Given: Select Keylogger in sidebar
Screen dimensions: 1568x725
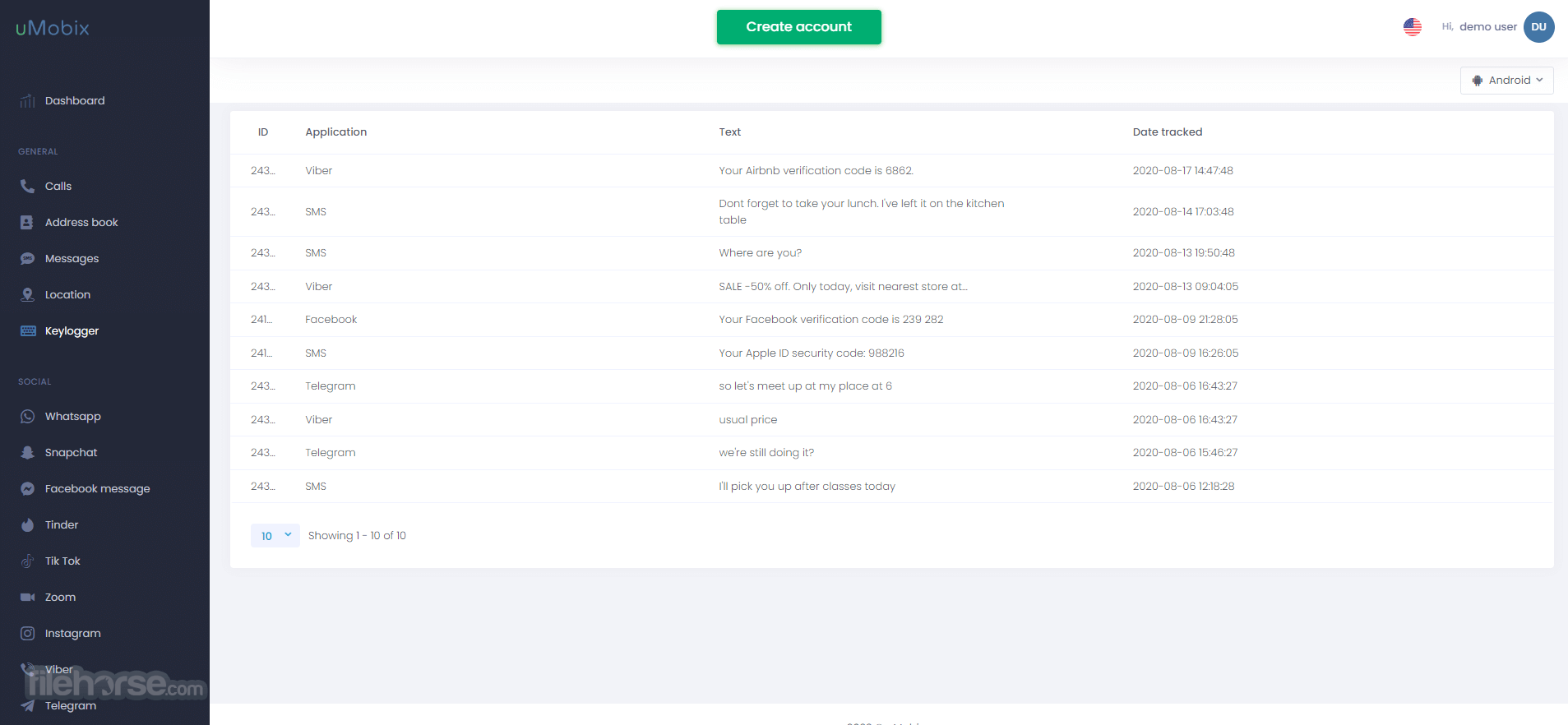Looking at the screenshot, I should click(x=72, y=331).
